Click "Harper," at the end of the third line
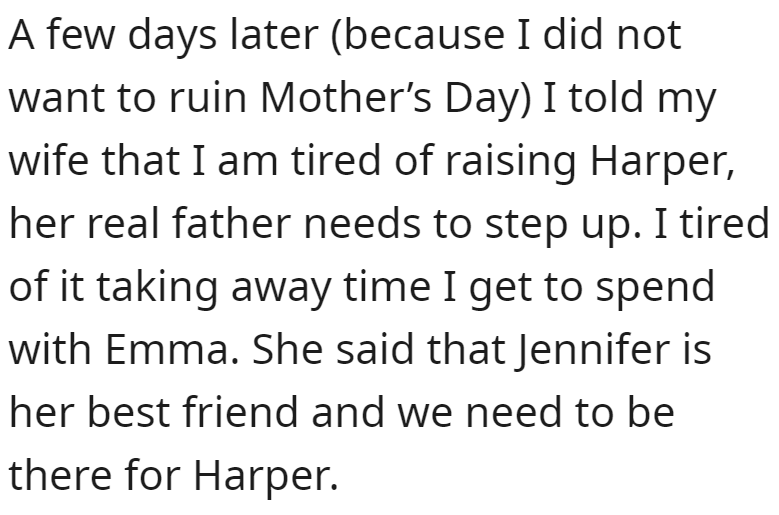This screenshot has height=515, width=779. coord(663,160)
